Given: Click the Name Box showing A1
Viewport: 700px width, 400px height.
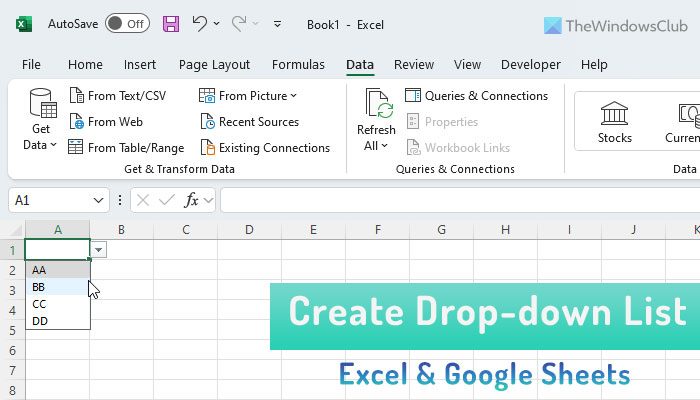Looking at the screenshot, I should click(50, 200).
